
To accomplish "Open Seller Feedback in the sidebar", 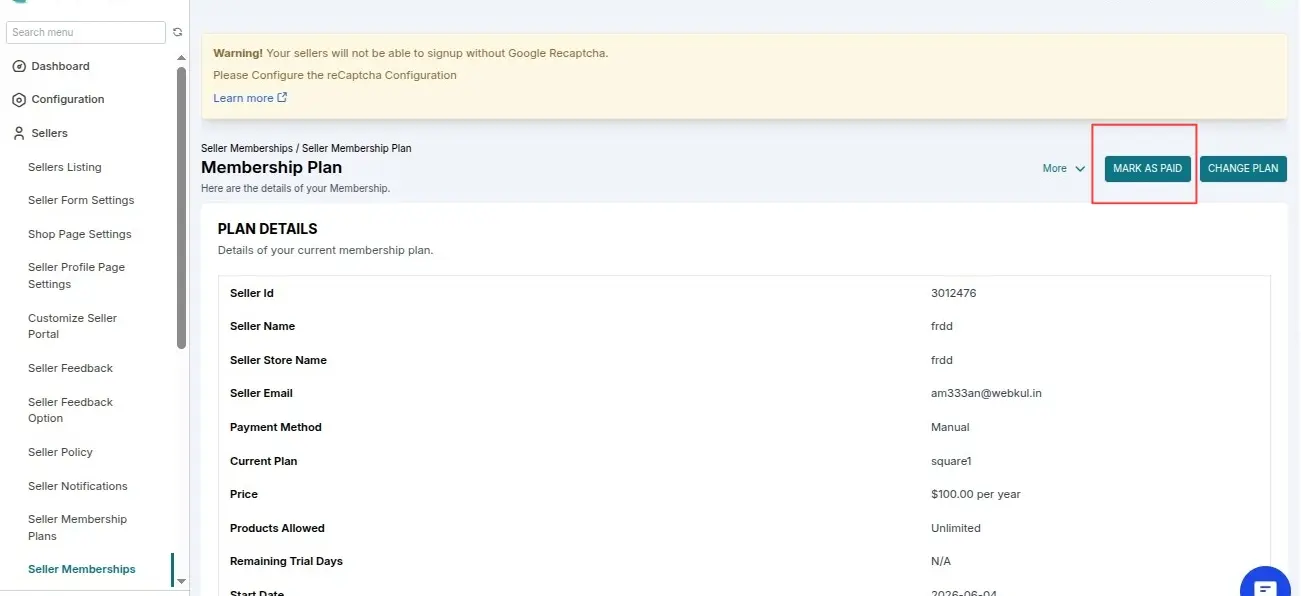I will (x=71, y=368).
